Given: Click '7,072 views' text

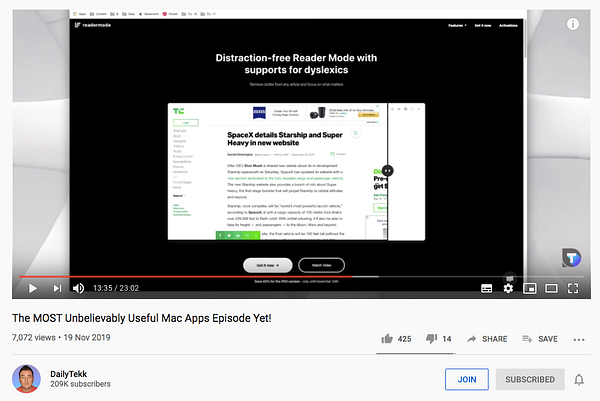Looking at the screenshot, I should [34, 337].
